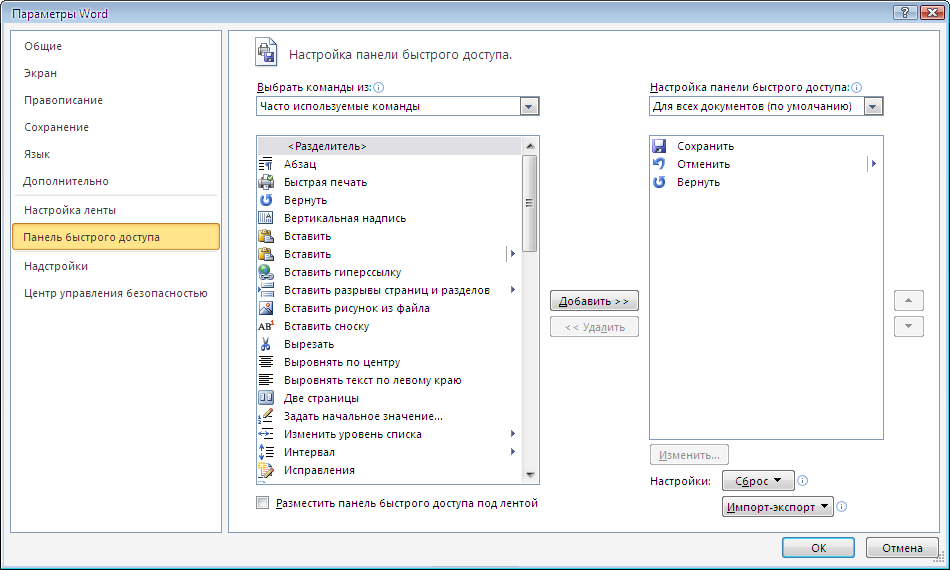This screenshot has height=570, width=950.
Task: Click info icon beside Настройка панели быстрого доступа label
Action: 856,87
